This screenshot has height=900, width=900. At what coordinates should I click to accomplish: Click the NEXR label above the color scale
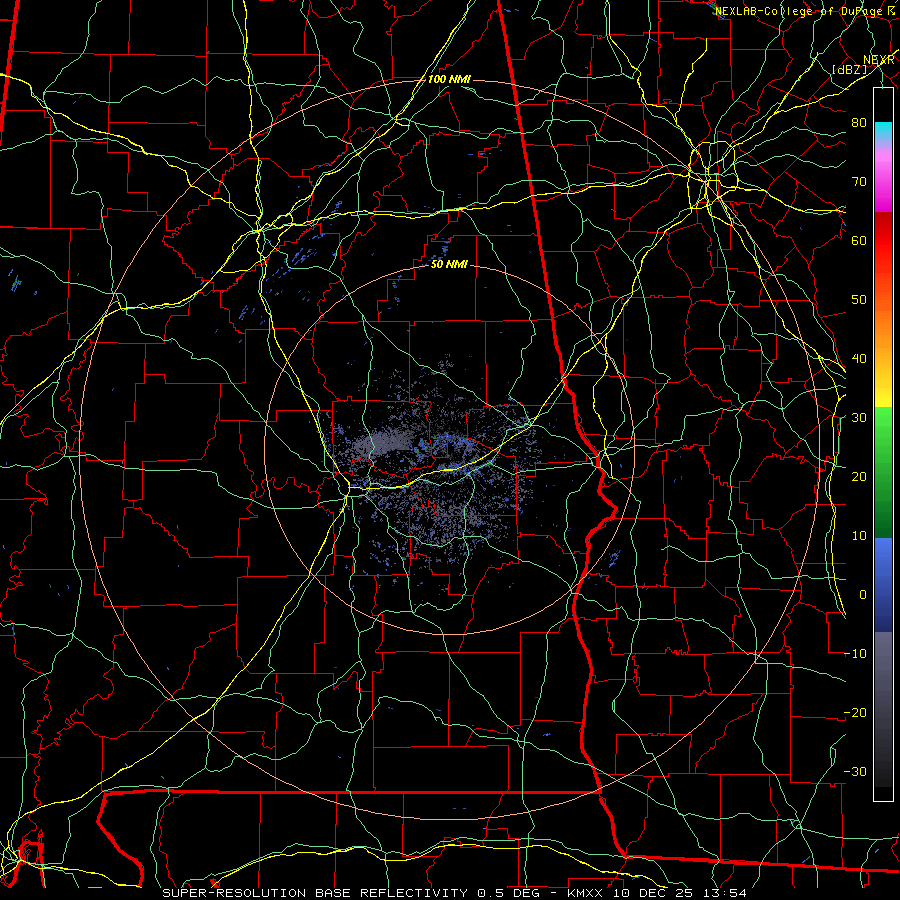click(x=879, y=60)
